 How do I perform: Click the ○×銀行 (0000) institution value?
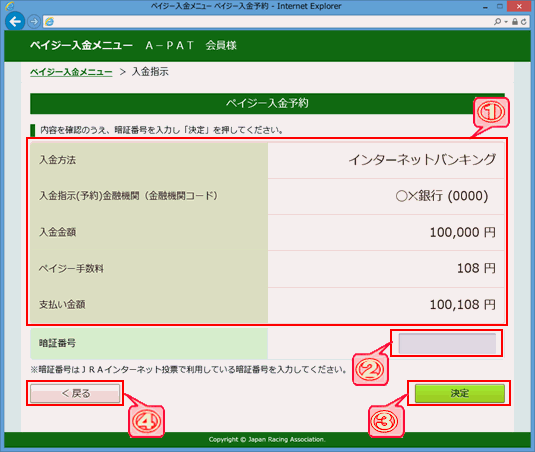442,196
